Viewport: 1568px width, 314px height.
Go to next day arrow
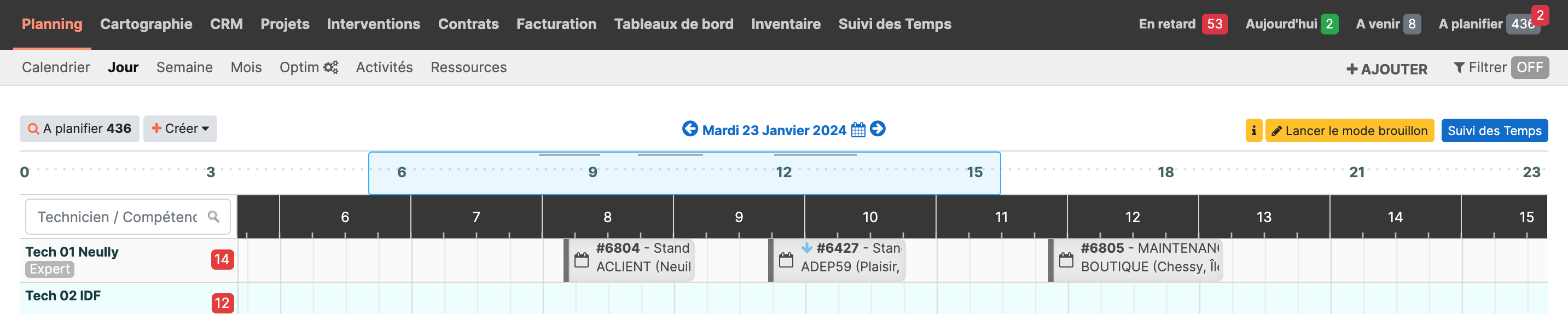(878, 129)
